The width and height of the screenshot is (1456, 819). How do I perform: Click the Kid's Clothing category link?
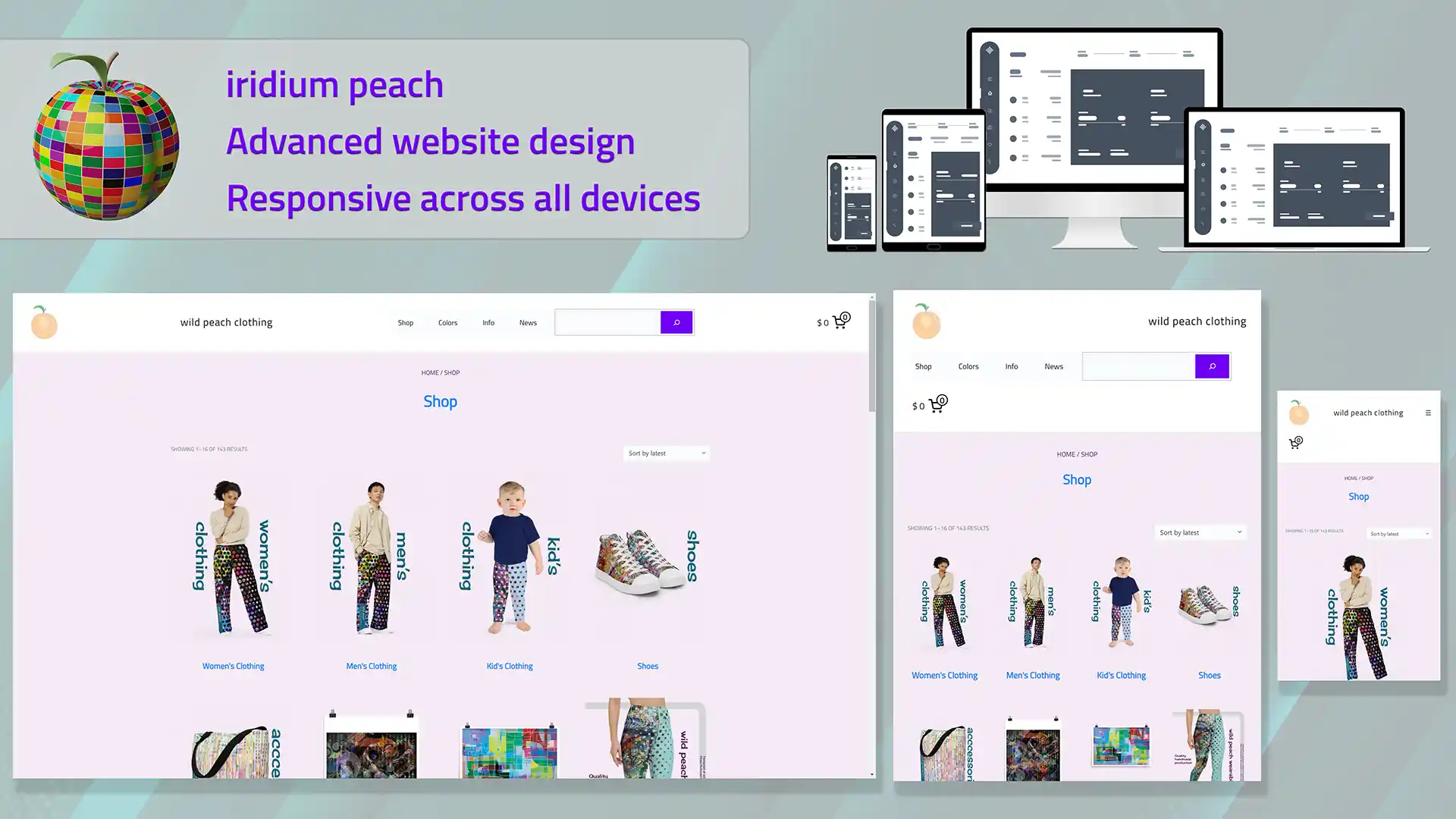pyautogui.click(x=509, y=666)
